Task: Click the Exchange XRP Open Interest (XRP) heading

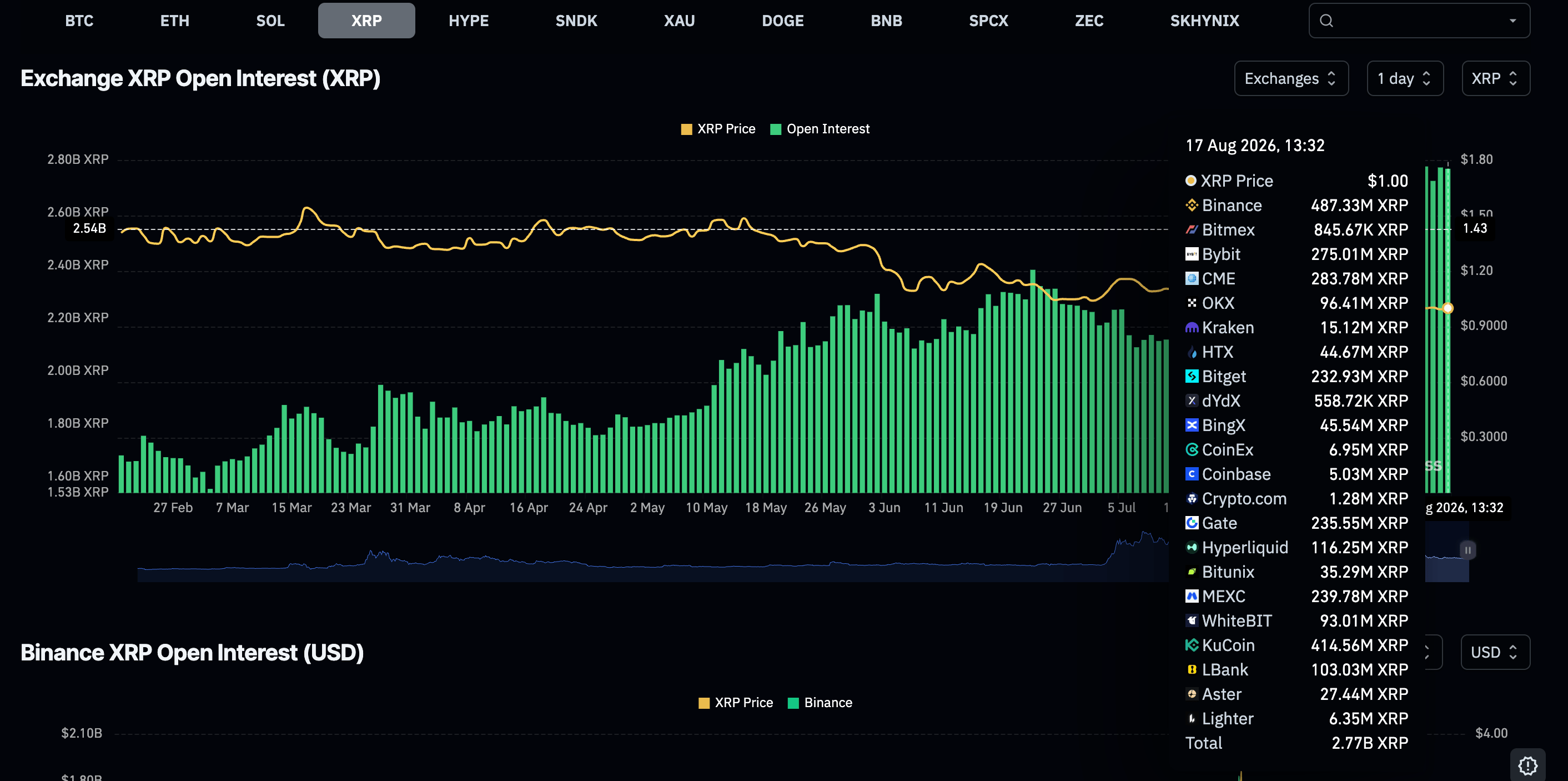Action: (x=200, y=78)
